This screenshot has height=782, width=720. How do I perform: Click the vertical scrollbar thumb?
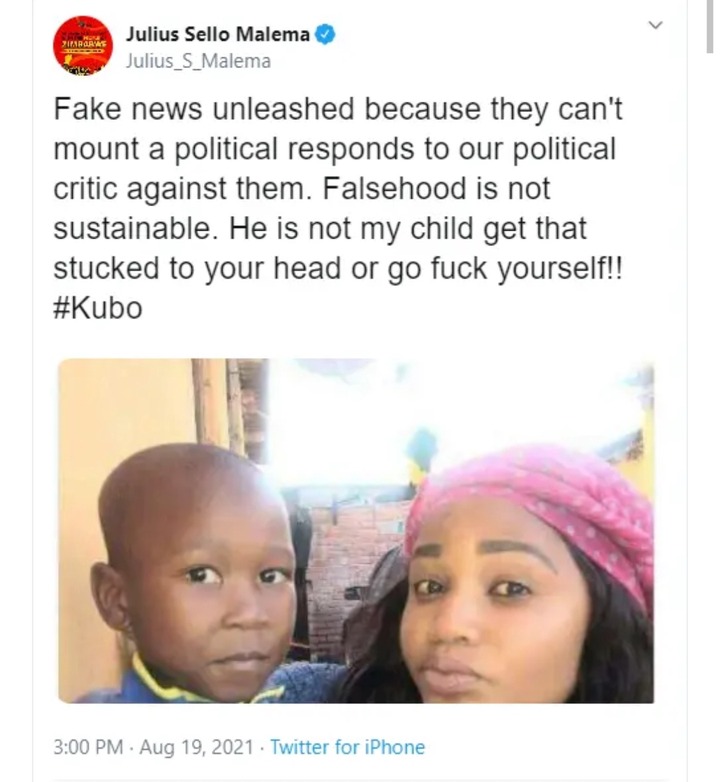[710, 26]
